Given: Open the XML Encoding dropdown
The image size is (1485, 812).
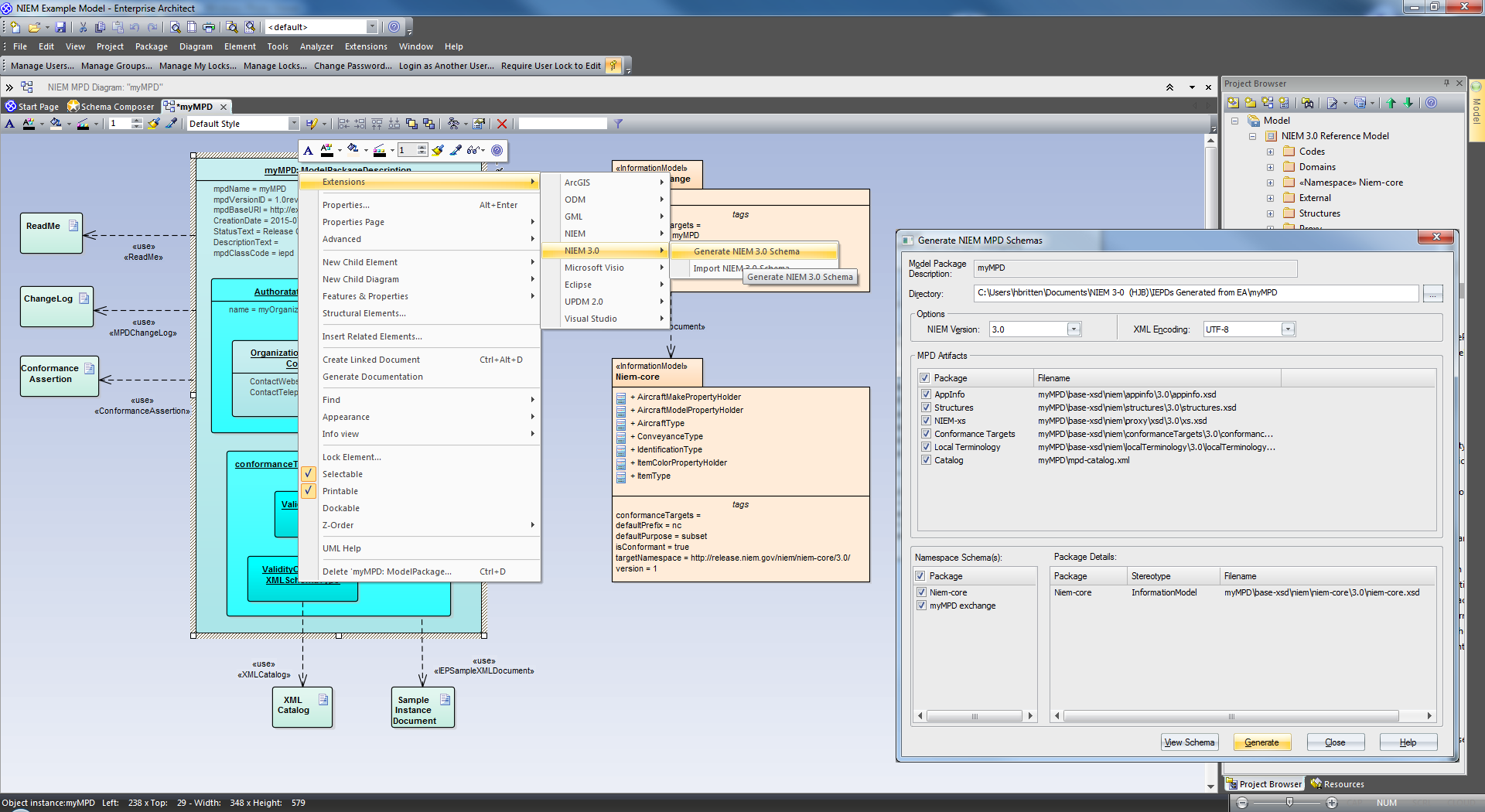Looking at the screenshot, I should click(1287, 329).
